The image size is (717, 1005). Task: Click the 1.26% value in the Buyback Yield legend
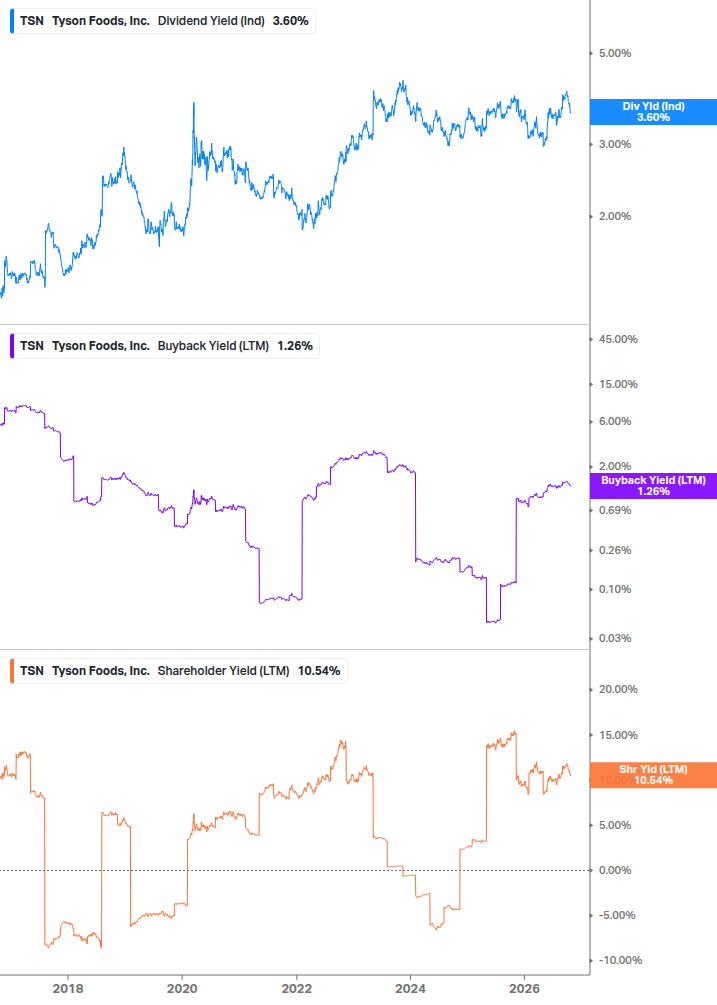point(295,346)
